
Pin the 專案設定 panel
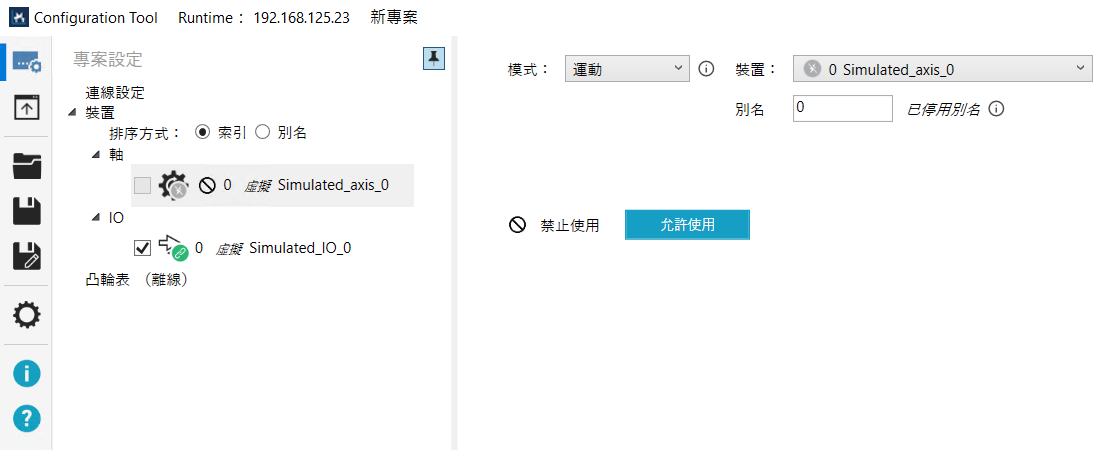(433, 59)
